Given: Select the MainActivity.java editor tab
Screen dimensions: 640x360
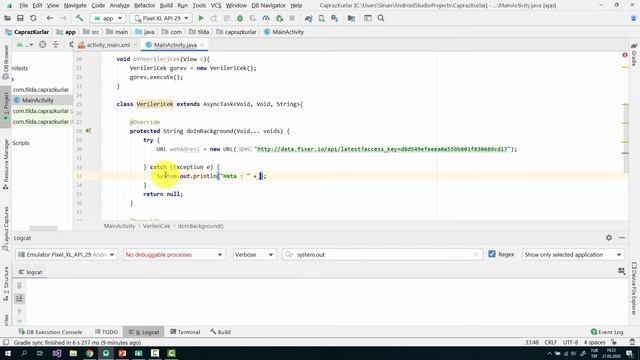Looking at the screenshot, I should point(175,45).
